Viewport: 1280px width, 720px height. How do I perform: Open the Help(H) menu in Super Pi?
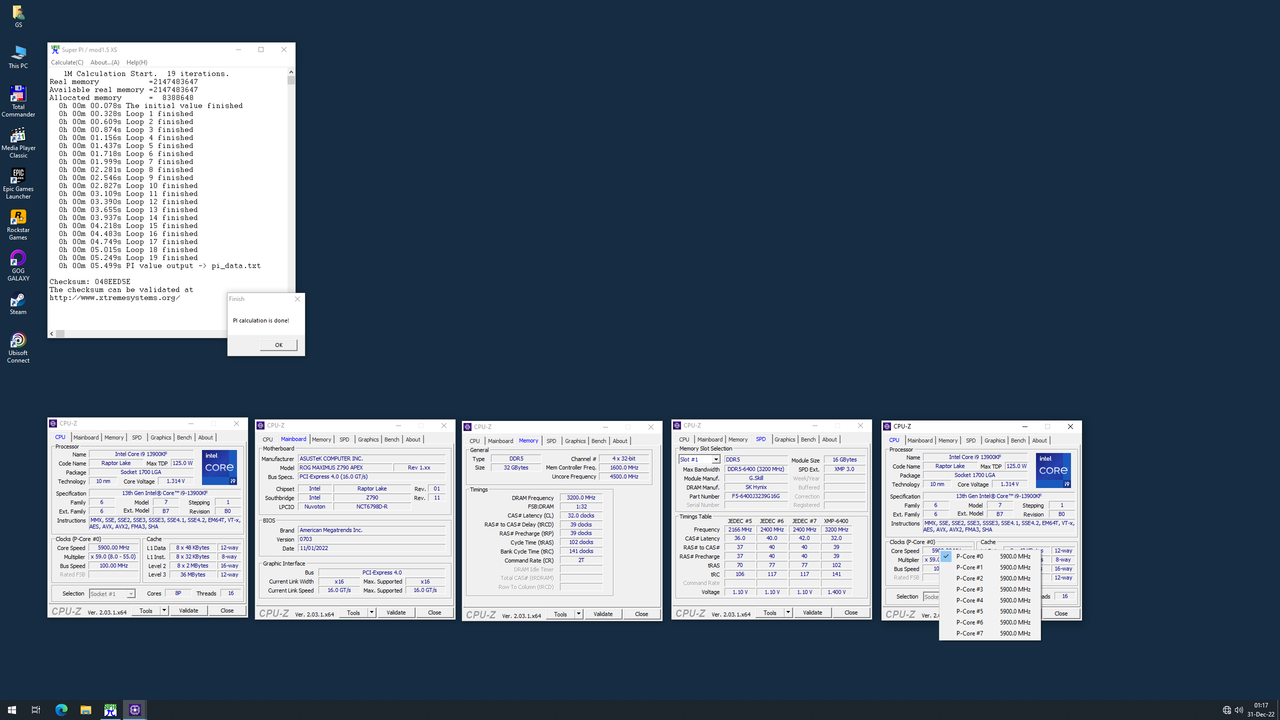pos(137,62)
